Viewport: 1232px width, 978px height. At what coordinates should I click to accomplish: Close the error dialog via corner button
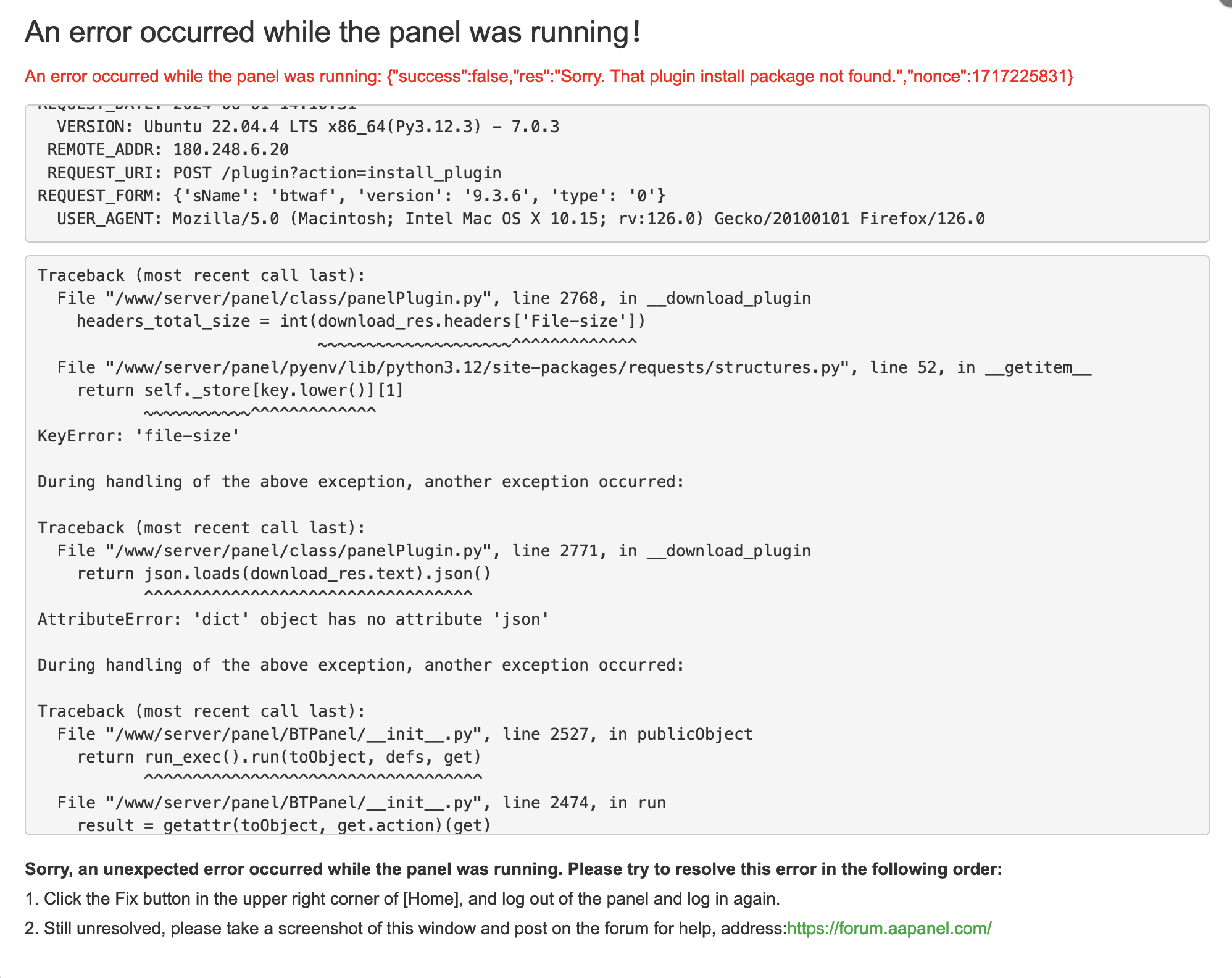click(1226, 3)
